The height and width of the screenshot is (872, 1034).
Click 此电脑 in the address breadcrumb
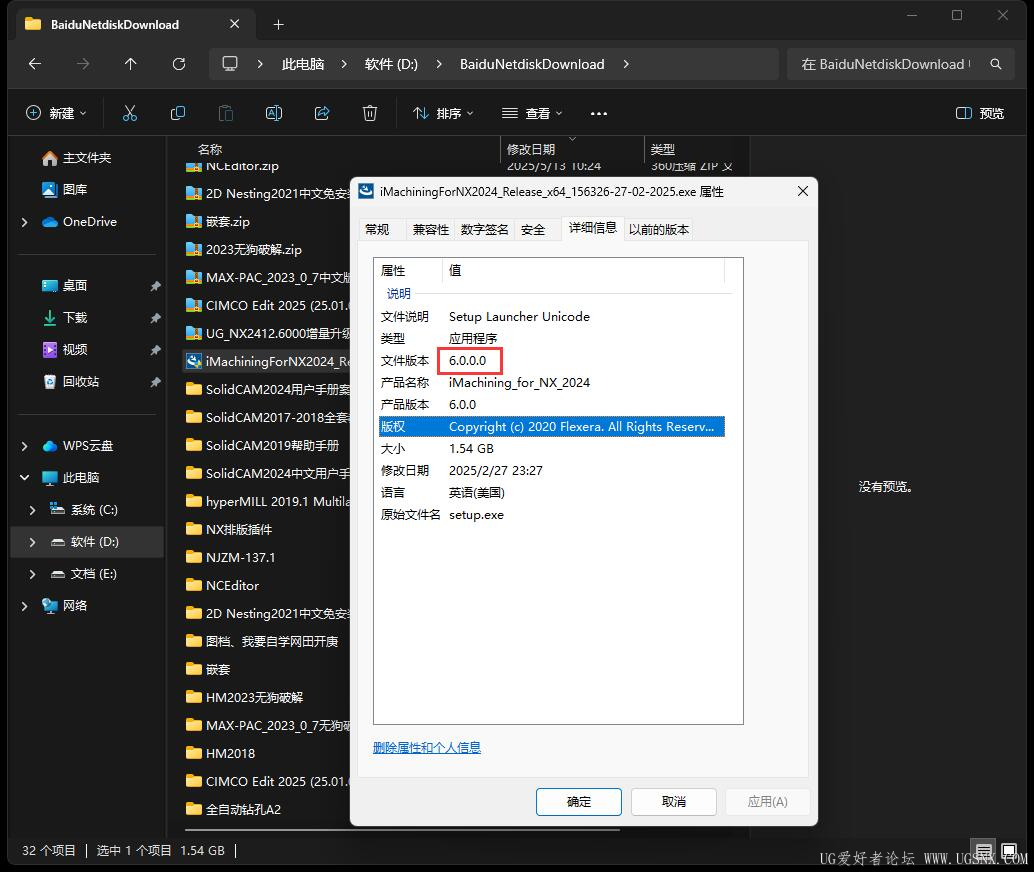pyautogui.click(x=303, y=64)
